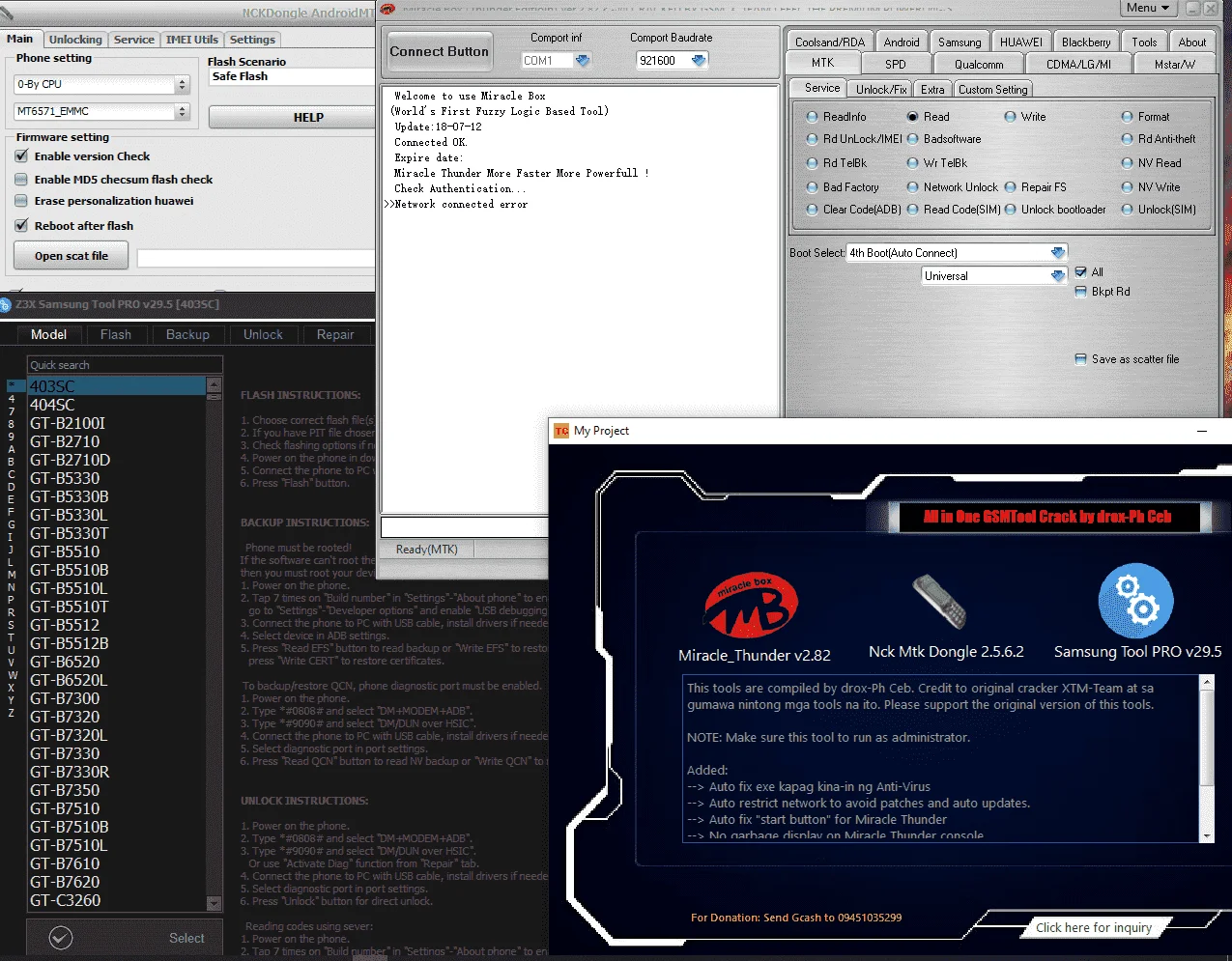The image size is (1232, 961).
Task: Click the scat file path field
Action: [x=256, y=258]
